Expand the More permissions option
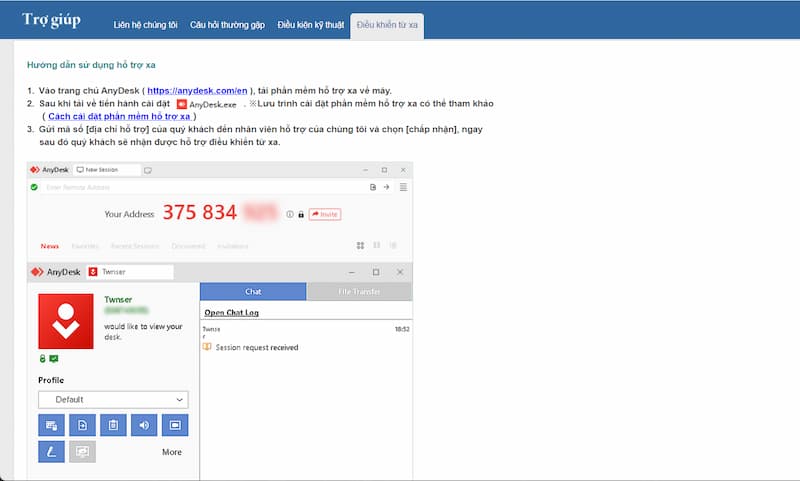The image size is (800, 481). (x=172, y=452)
